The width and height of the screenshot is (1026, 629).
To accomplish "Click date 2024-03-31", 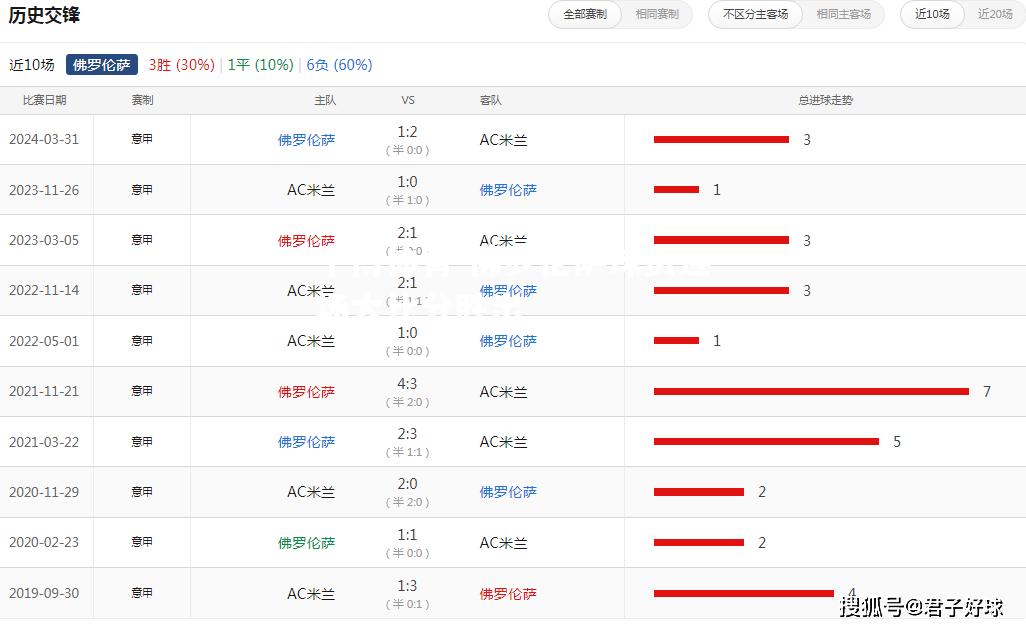I will coord(44,139).
